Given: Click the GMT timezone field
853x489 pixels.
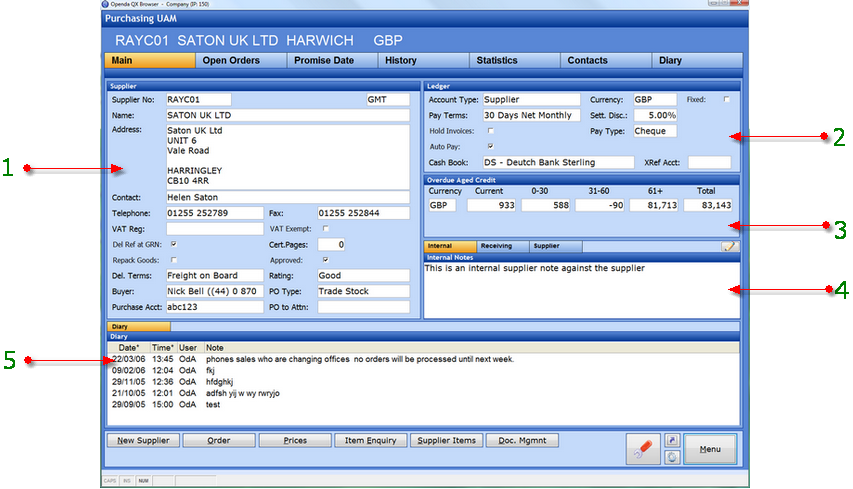Looking at the screenshot, I should (388, 100).
